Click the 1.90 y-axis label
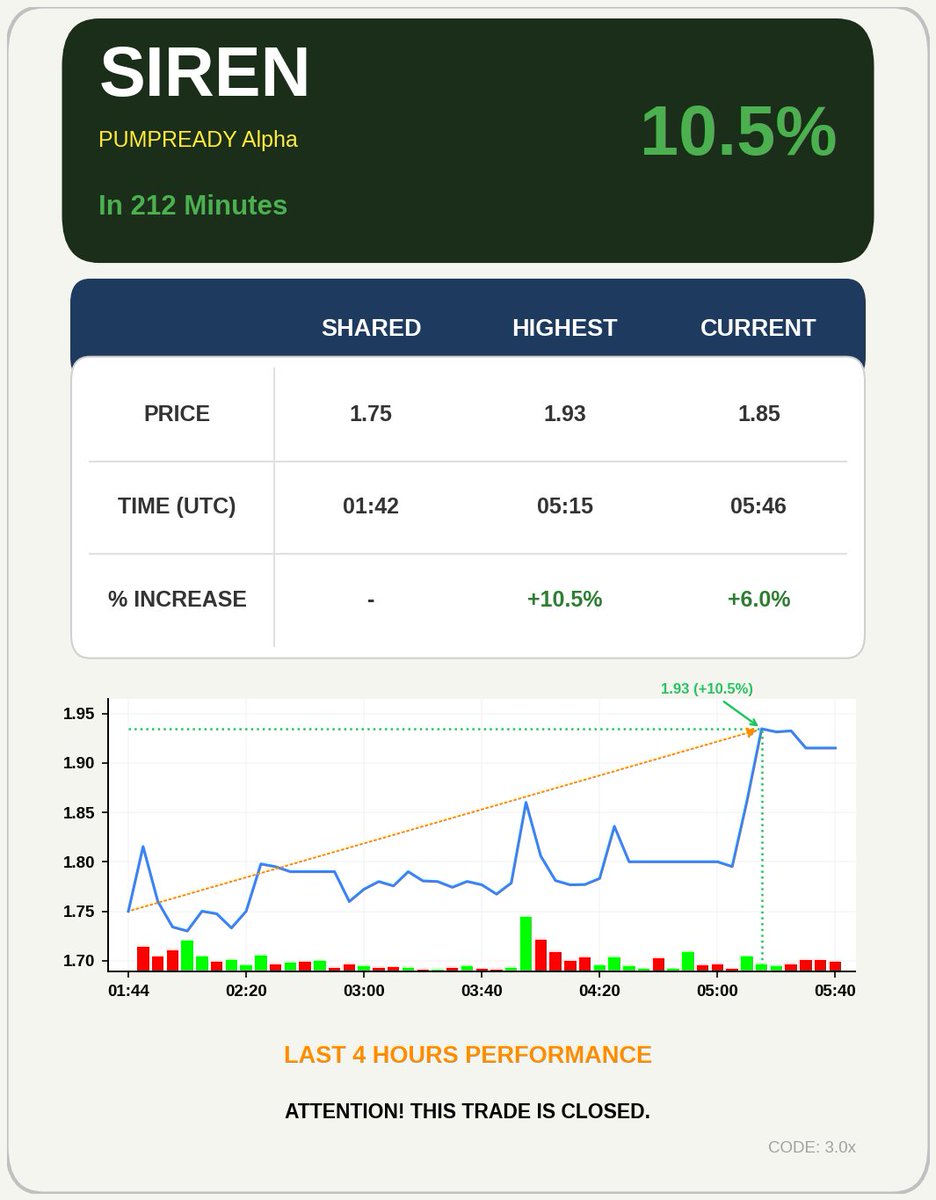Screen dimensions: 936x1200 [77, 763]
